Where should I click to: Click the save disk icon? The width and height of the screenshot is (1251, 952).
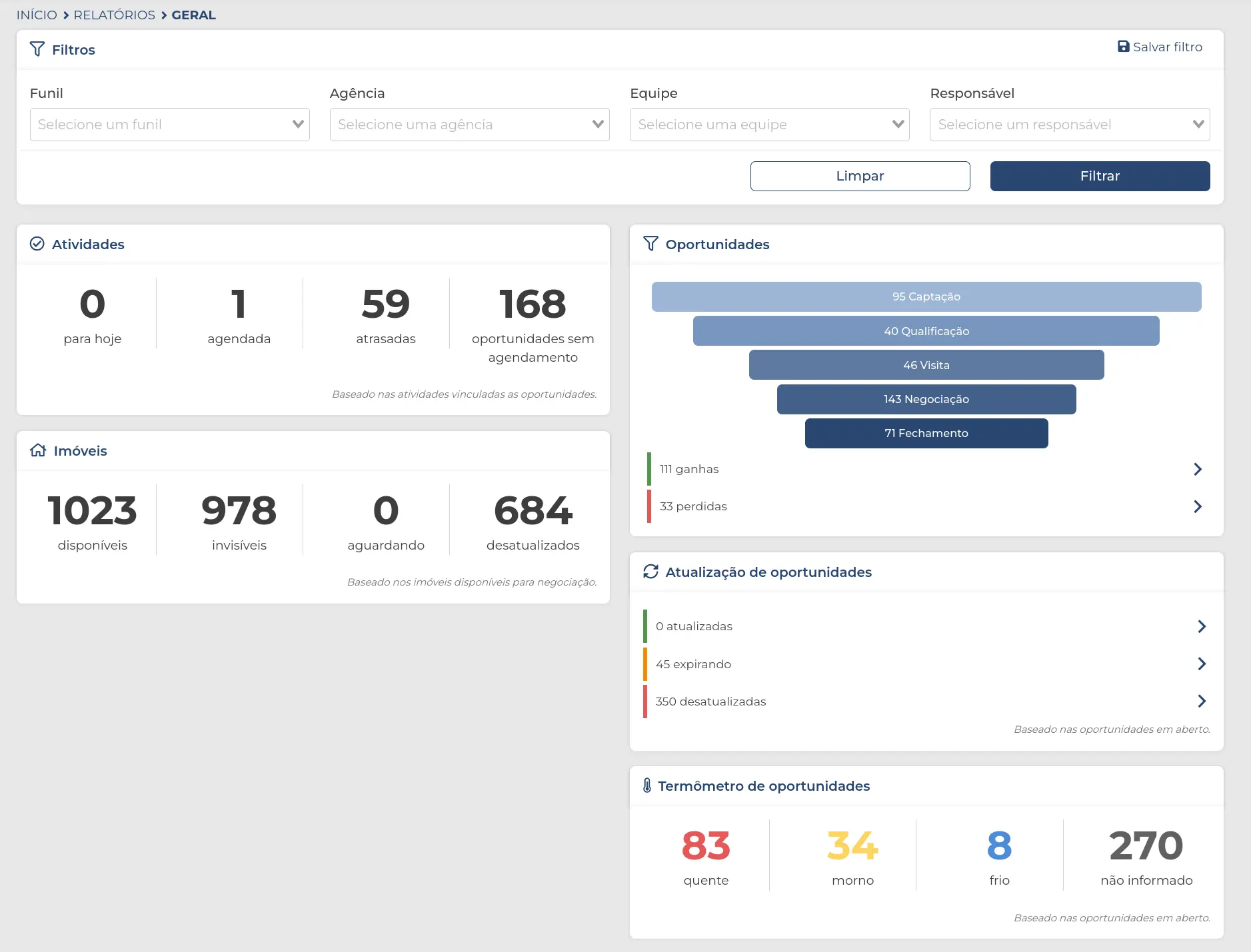(1124, 47)
